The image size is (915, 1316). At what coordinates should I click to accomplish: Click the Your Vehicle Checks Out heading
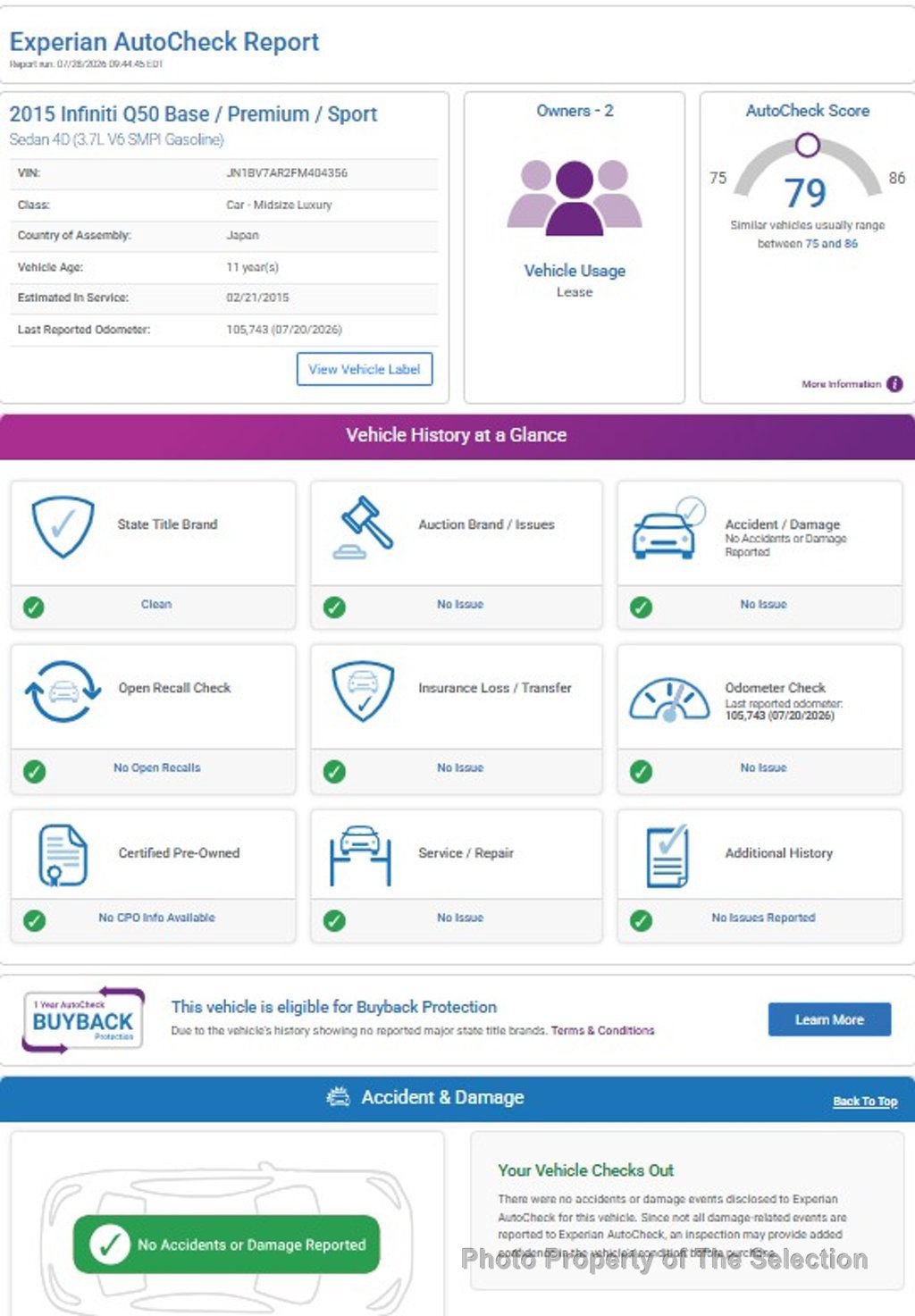click(586, 1170)
